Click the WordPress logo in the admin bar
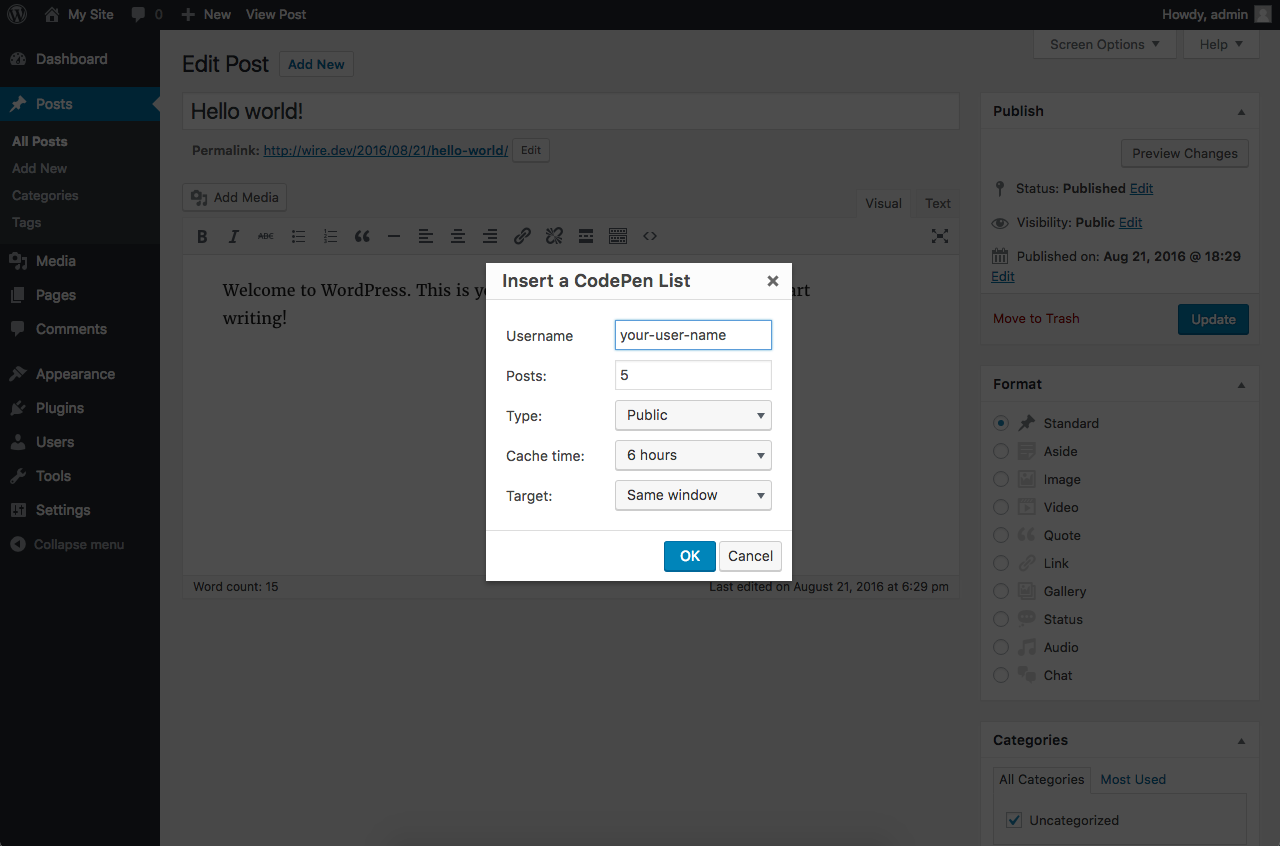 click(x=17, y=14)
